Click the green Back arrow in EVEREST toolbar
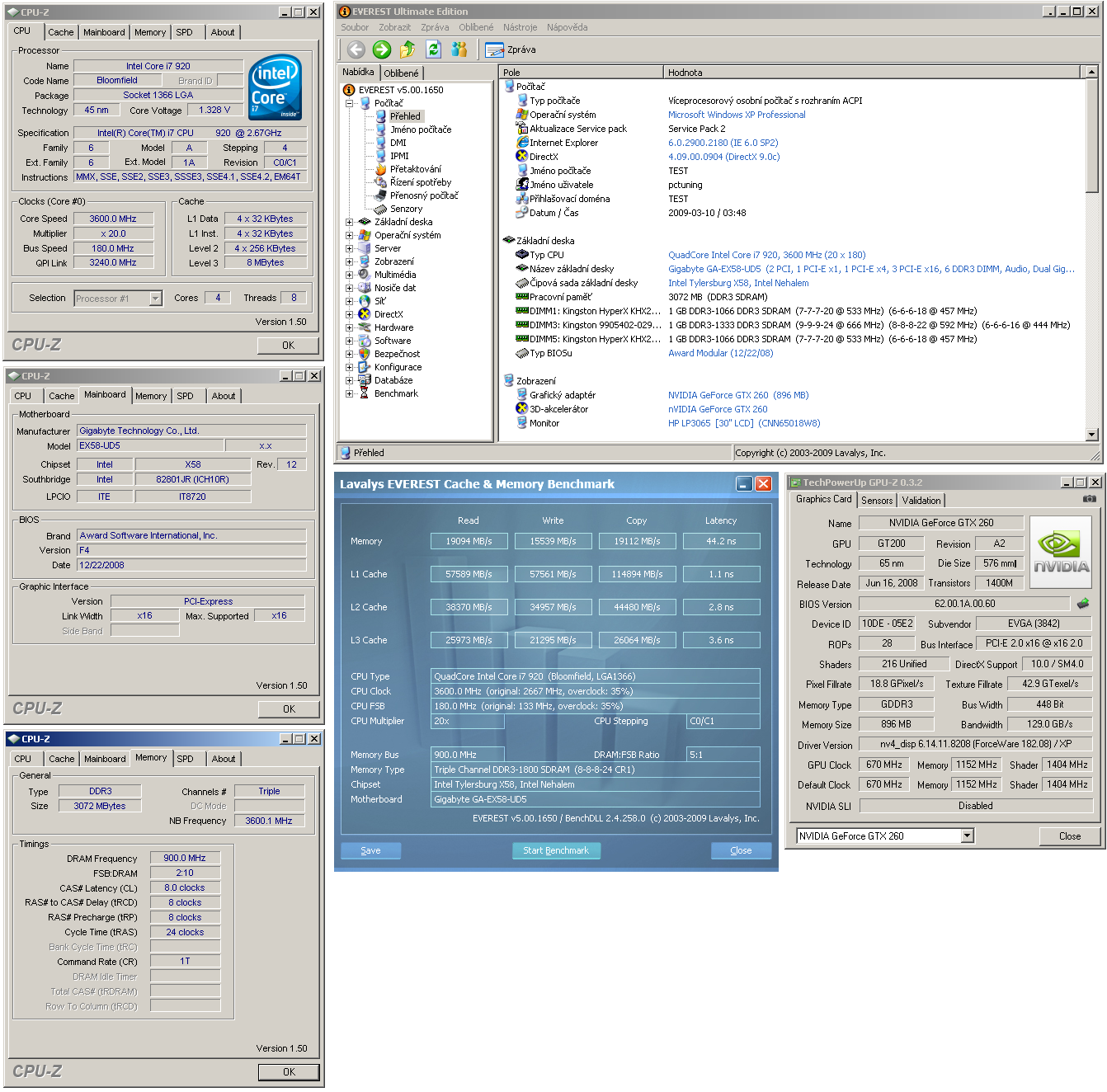Image resolution: width=1107 pixels, height=1092 pixels. click(356, 49)
